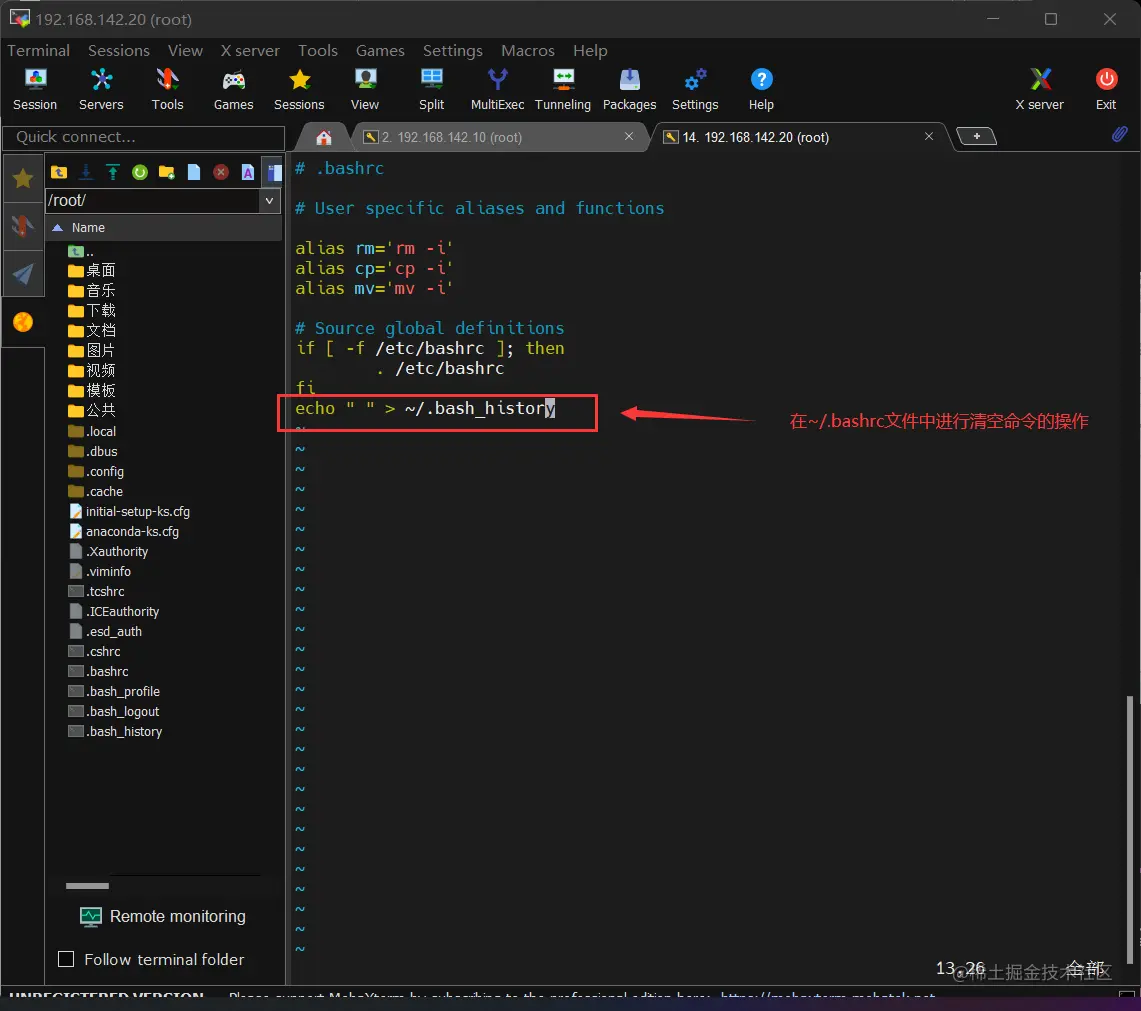Open a new tab with plus button
Image resolution: width=1141 pixels, height=1011 pixels.
(x=976, y=137)
